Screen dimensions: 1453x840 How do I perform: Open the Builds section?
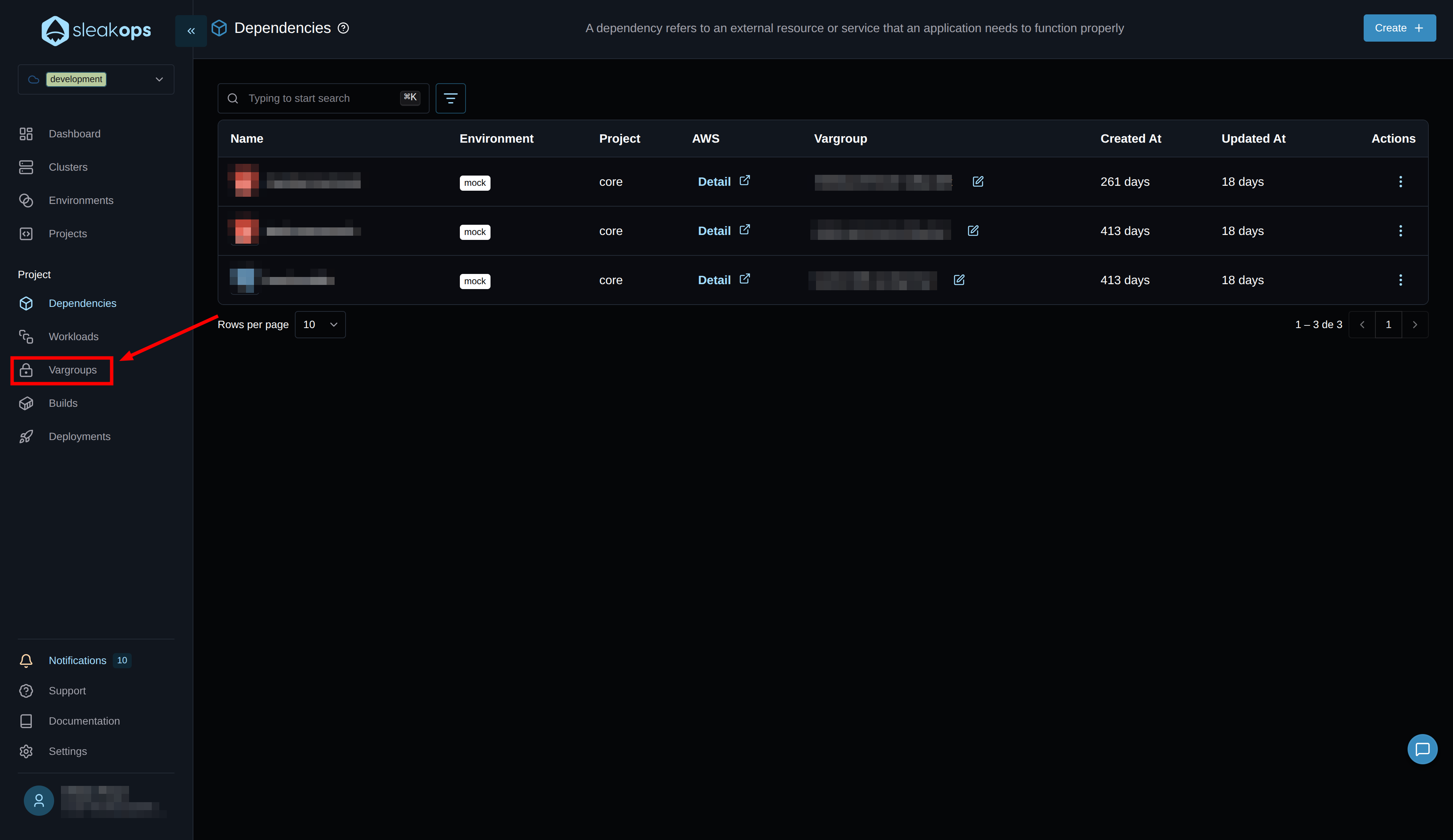[x=63, y=403]
